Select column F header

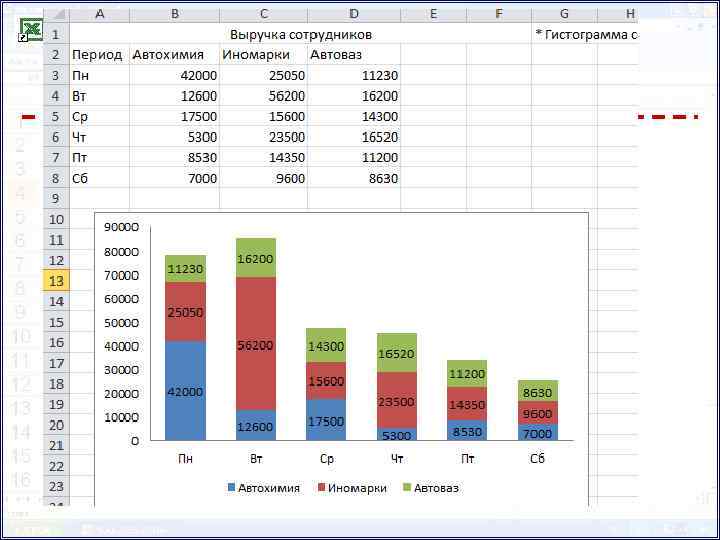pyautogui.click(x=499, y=15)
